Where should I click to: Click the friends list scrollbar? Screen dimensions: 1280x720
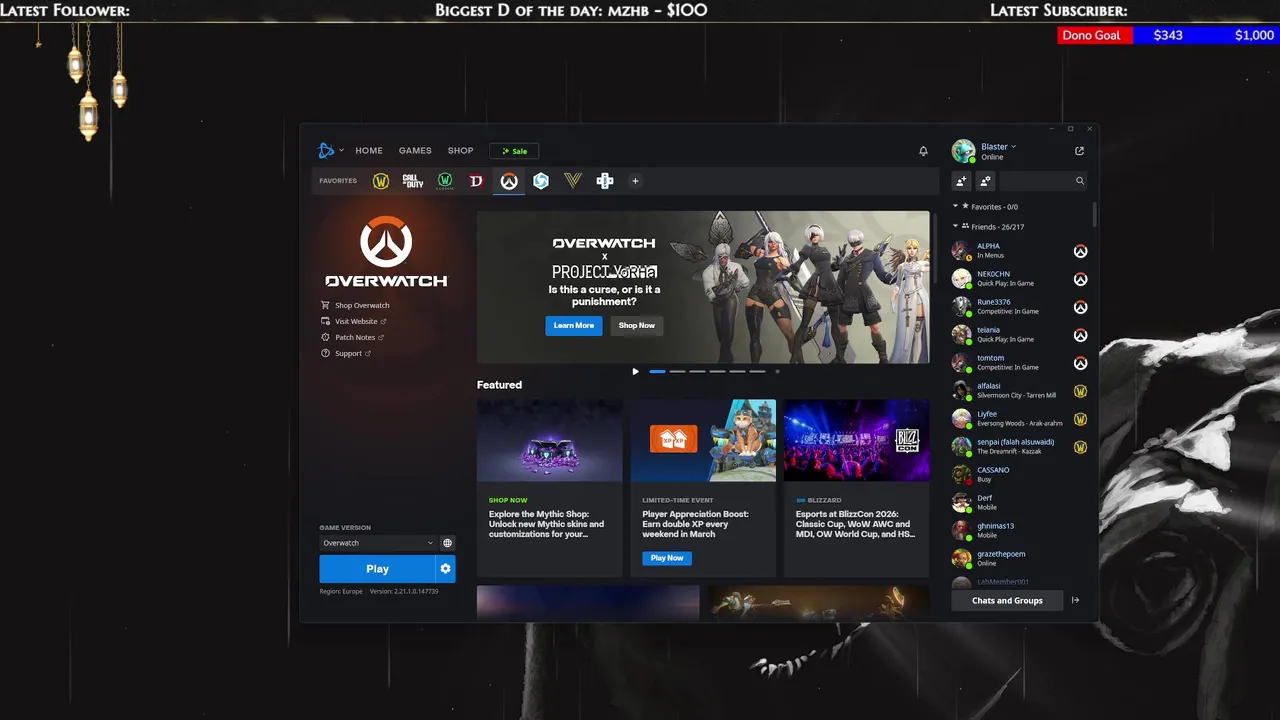click(x=1095, y=214)
